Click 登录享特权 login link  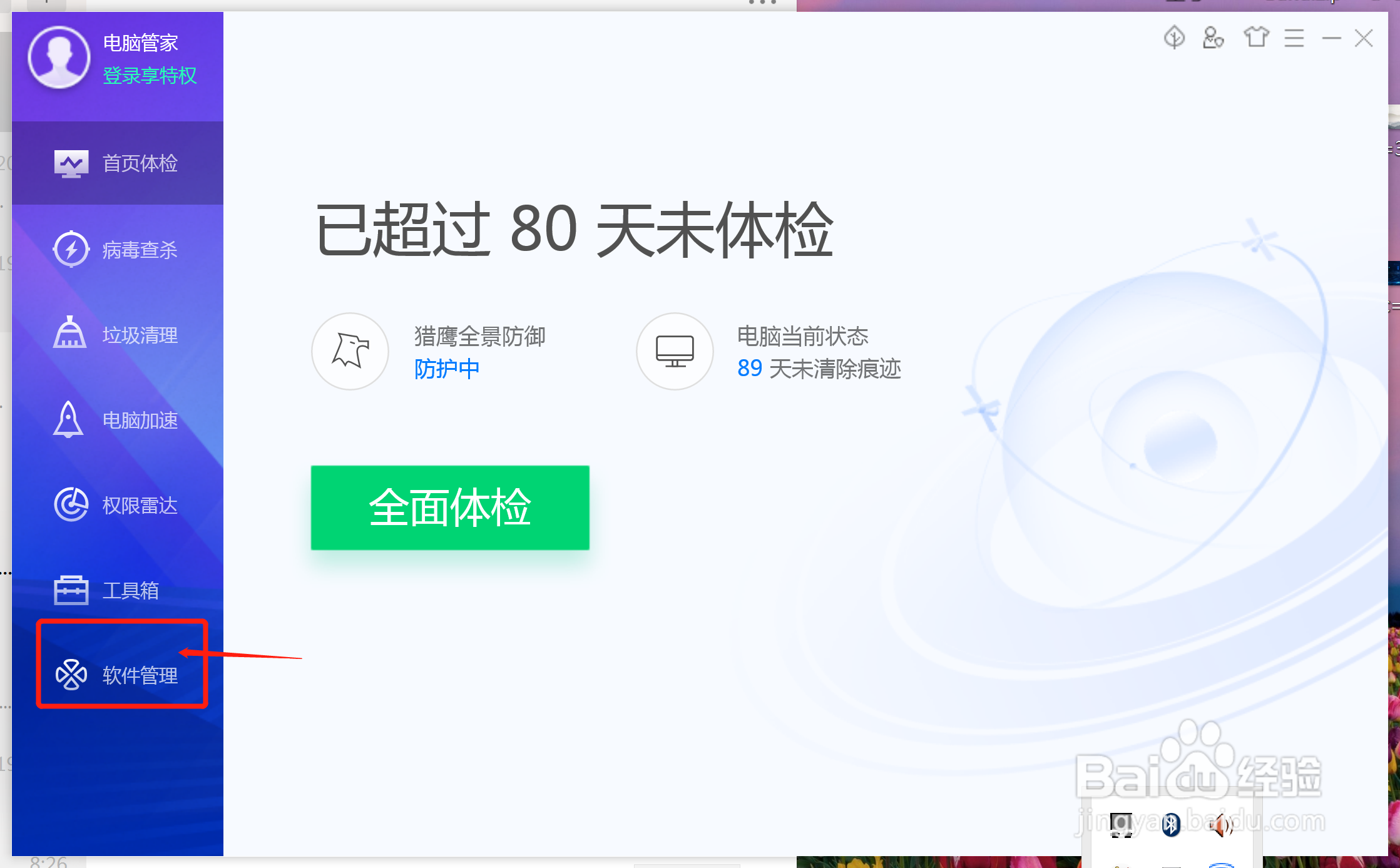pyautogui.click(x=150, y=76)
